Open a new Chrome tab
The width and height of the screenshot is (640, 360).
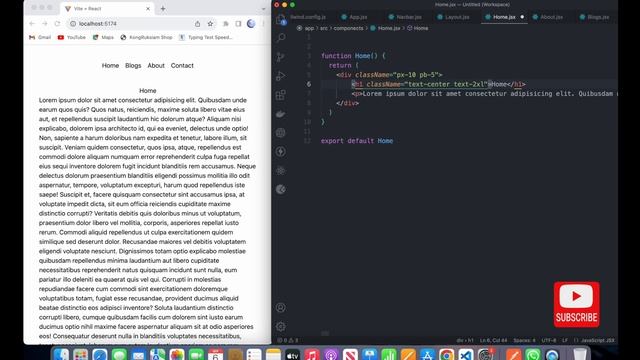(163, 9)
